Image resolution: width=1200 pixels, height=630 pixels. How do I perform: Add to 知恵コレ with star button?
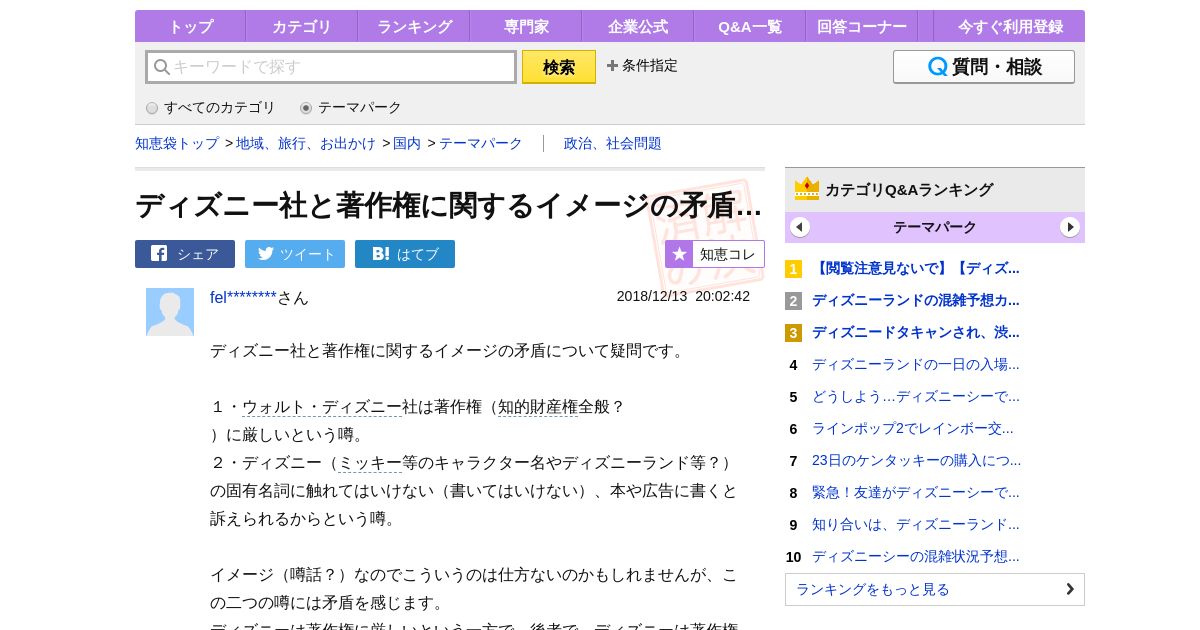[x=715, y=254]
